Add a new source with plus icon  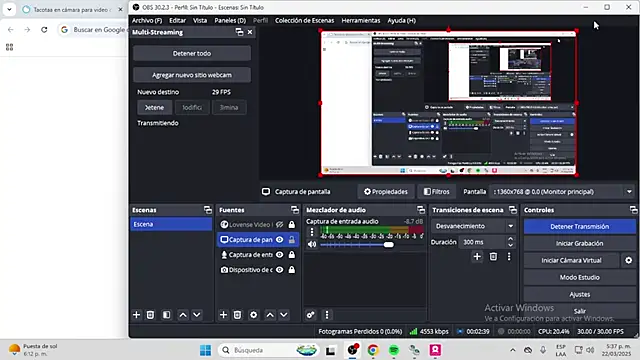coord(223,315)
